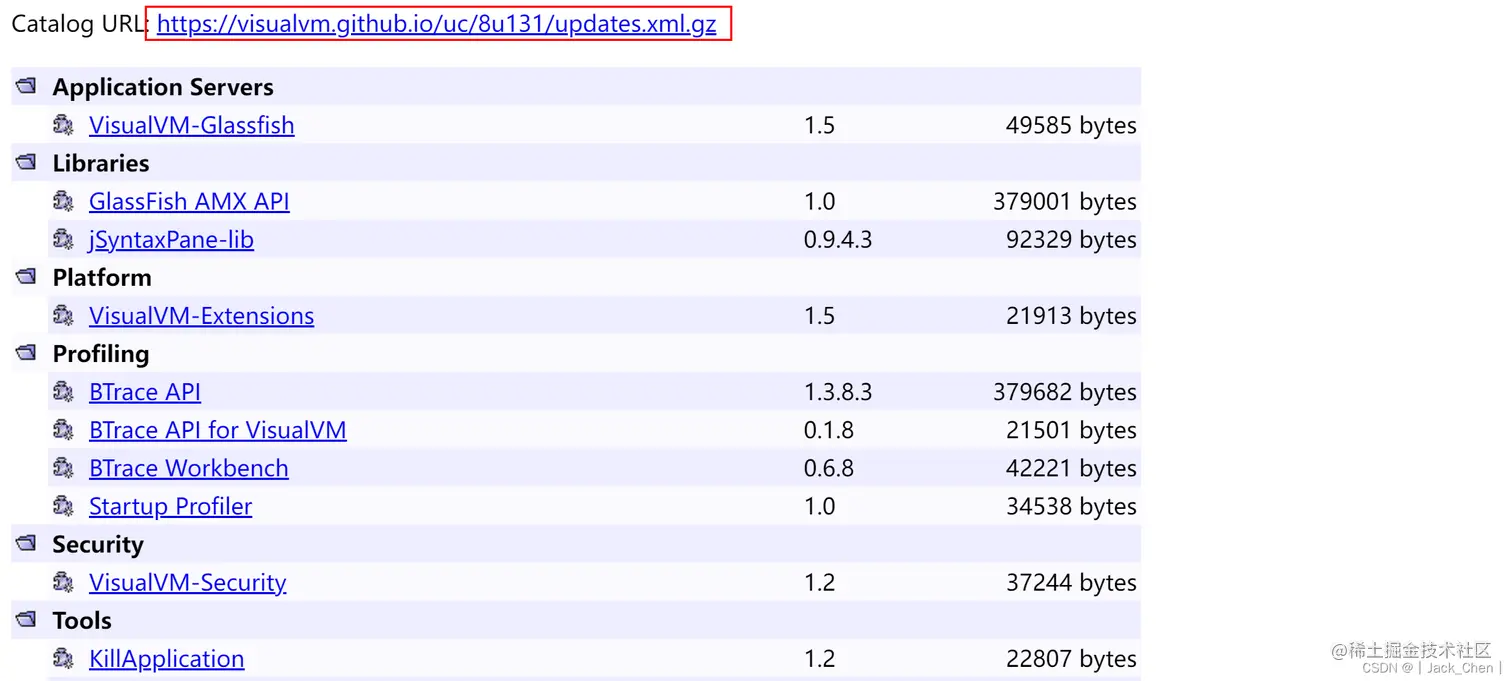
Task: Click the 379001 bytes size value
Action: (1065, 201)
